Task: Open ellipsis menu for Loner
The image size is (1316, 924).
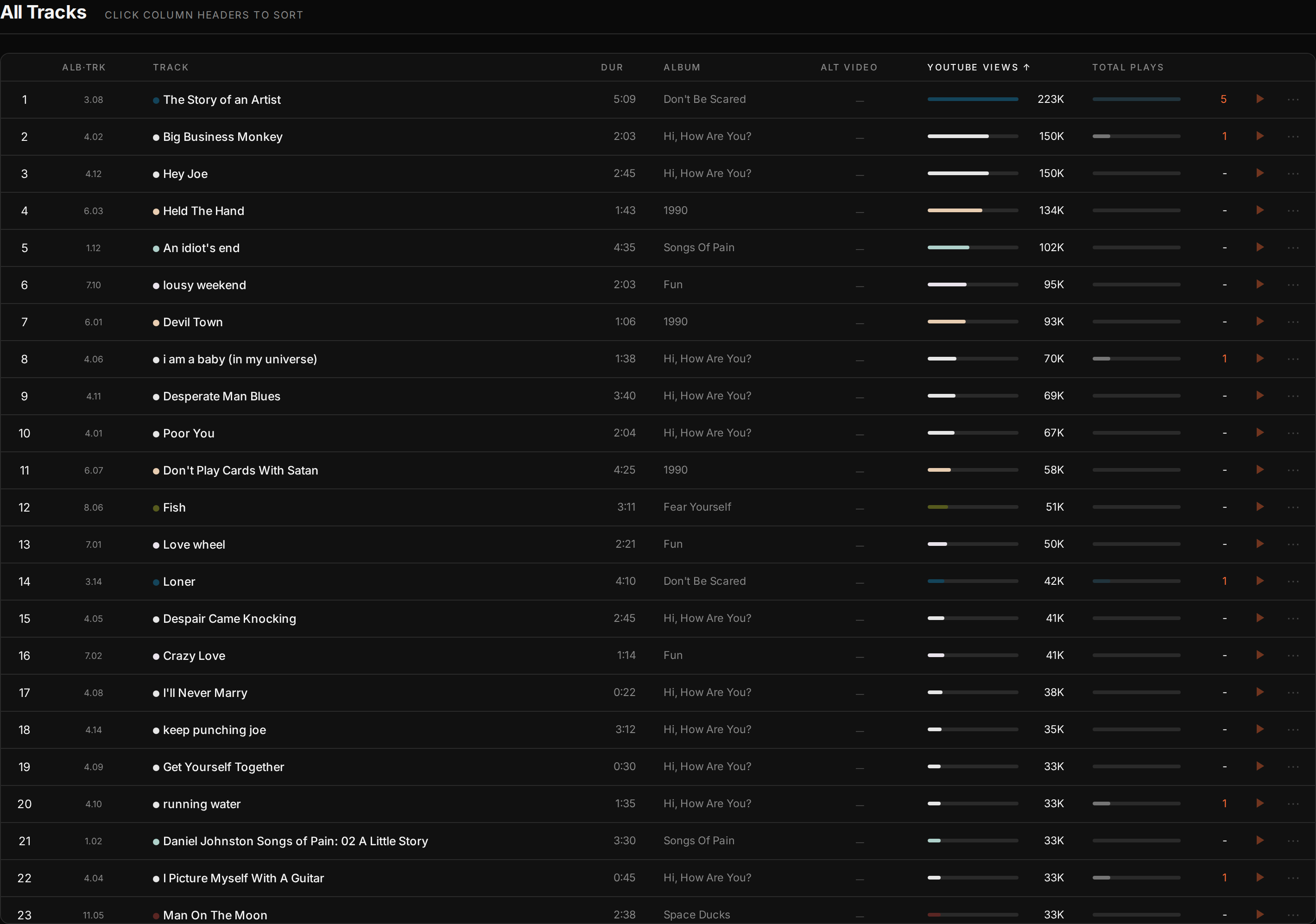Action: pos(1293,581)
